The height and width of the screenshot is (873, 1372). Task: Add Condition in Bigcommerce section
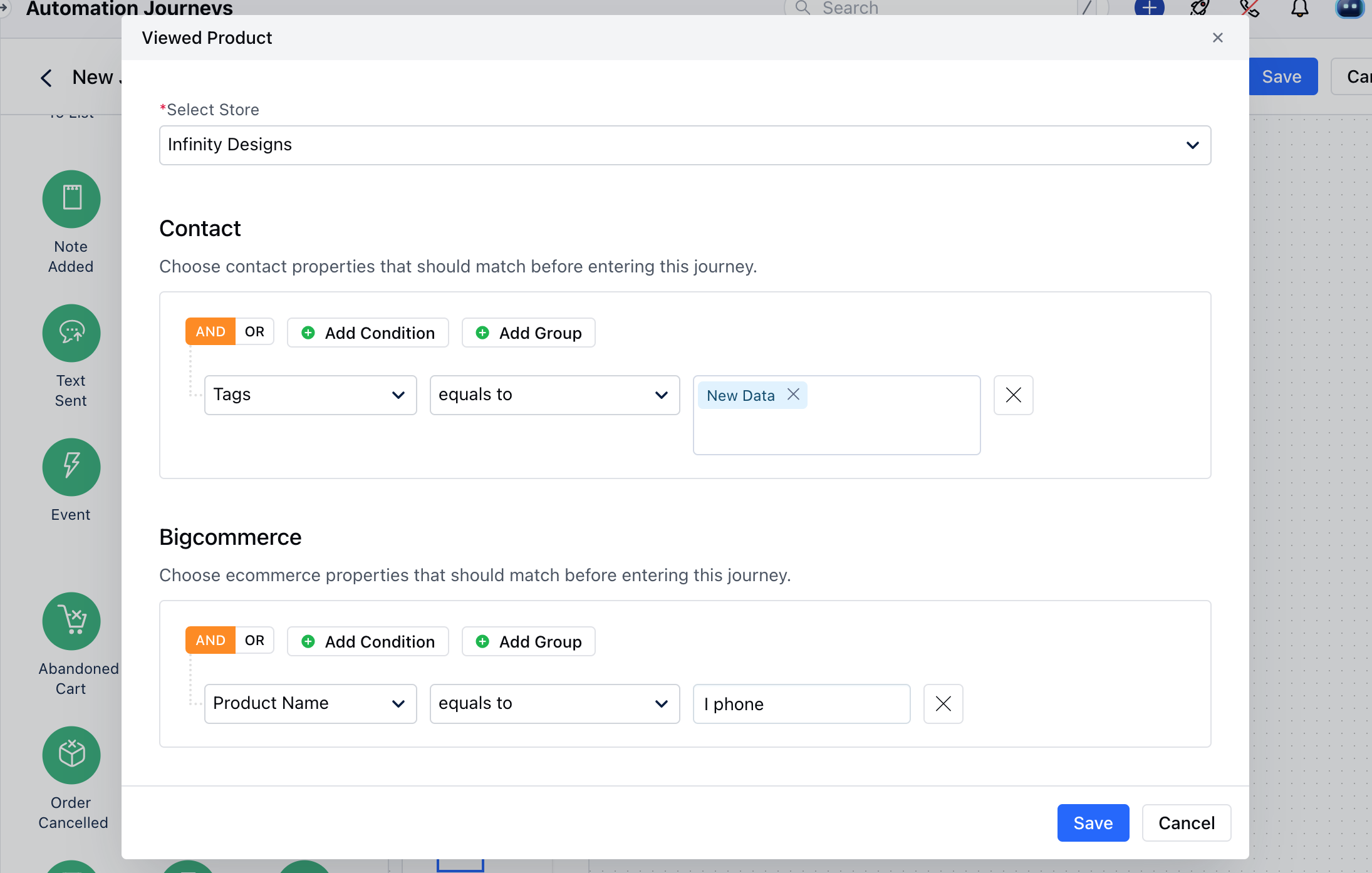pyautogui.click(x=368, y=641)
